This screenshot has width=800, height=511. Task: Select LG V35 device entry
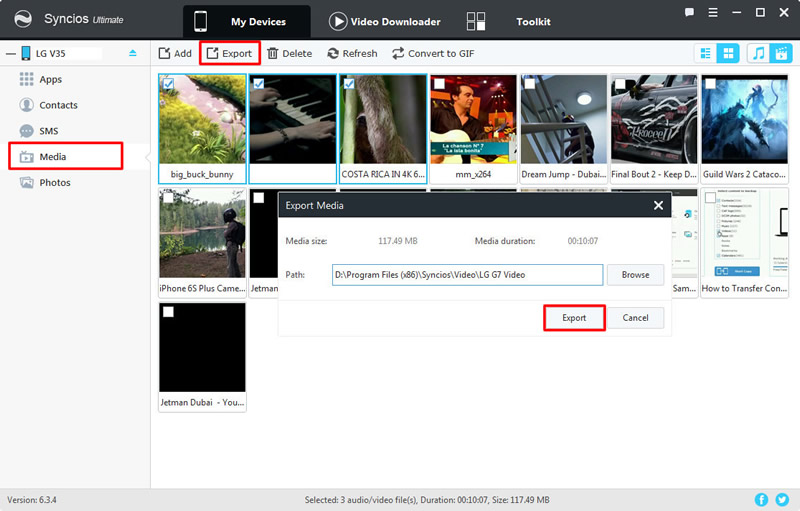pyautogui.click(x=51, y=54)
